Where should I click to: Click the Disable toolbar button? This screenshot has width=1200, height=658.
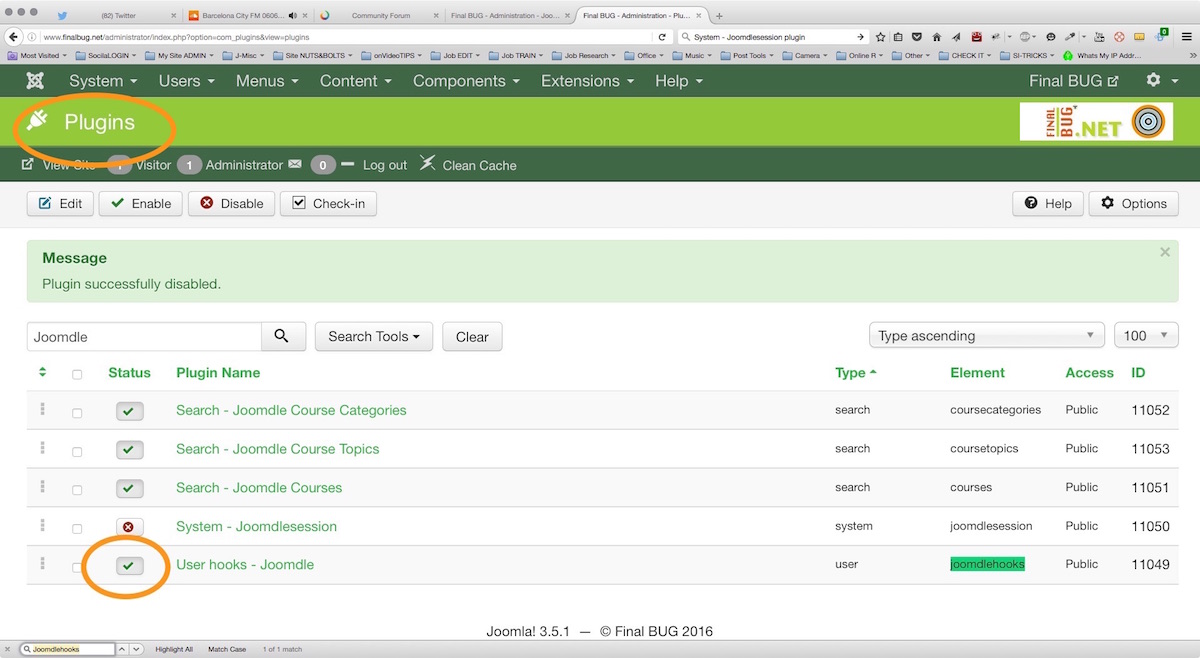231,204
